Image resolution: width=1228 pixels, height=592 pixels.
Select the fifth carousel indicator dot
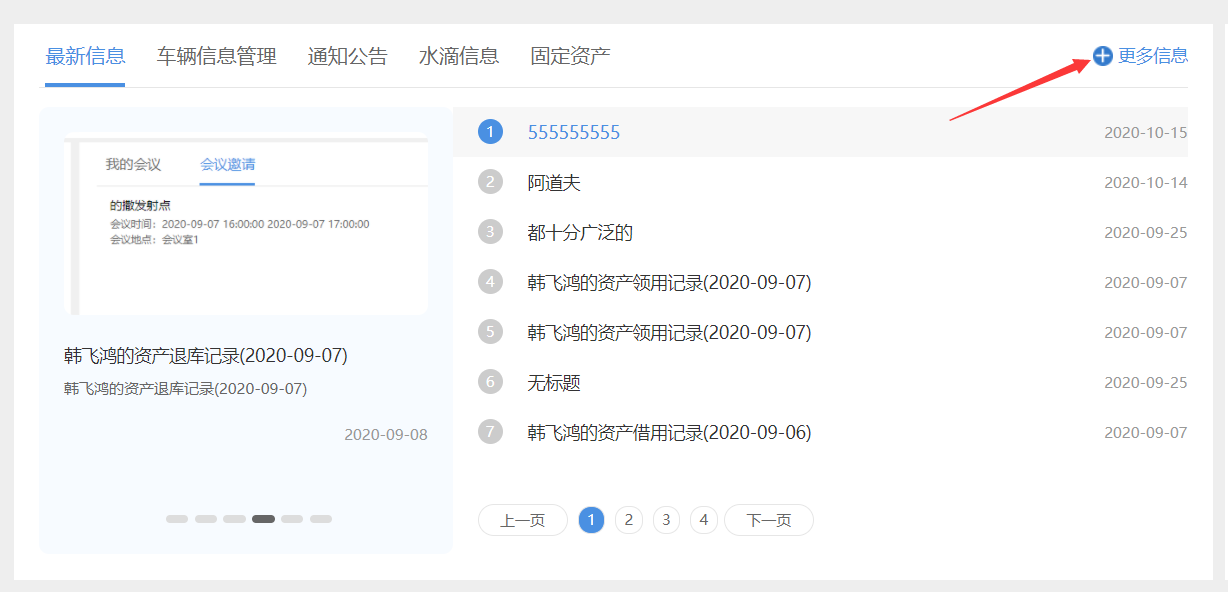[x=292, y=519]
